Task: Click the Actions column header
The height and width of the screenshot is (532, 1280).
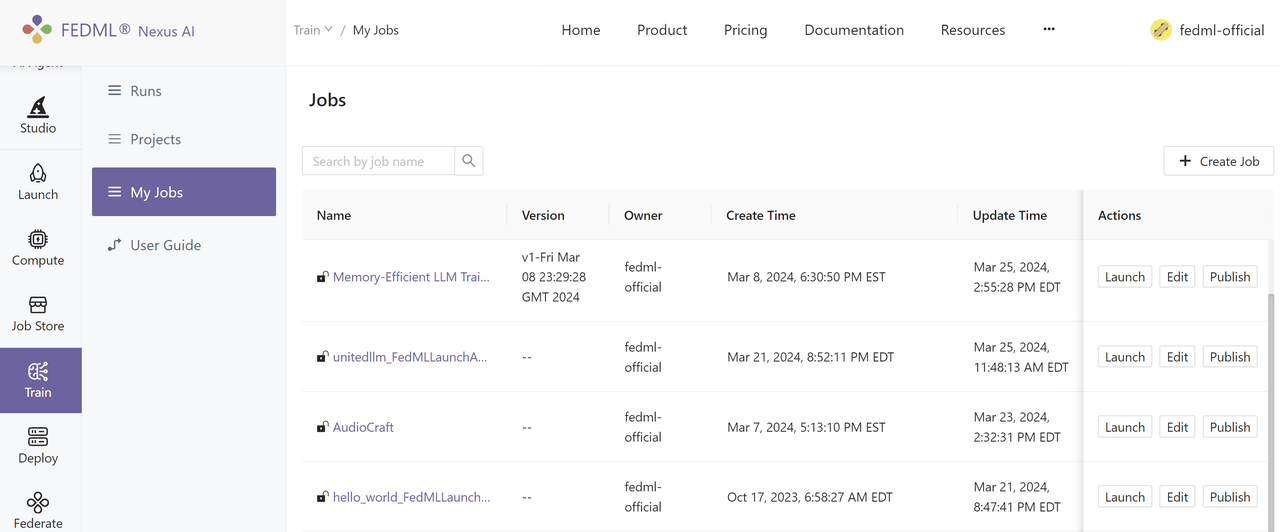Action: click(1119, 215)
